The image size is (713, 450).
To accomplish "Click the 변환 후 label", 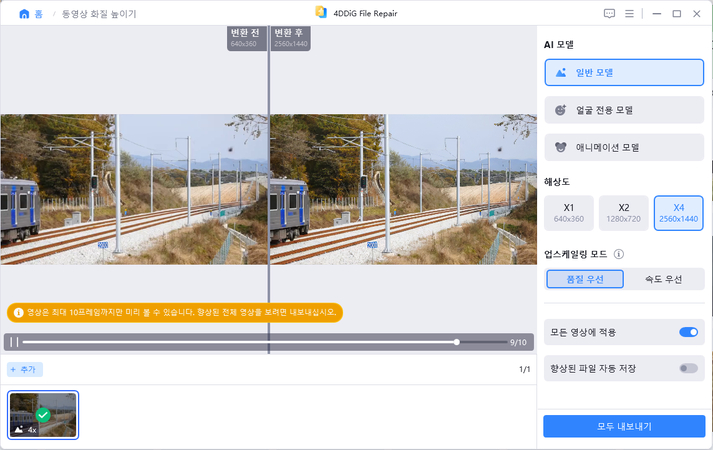I will click(289, 33).
